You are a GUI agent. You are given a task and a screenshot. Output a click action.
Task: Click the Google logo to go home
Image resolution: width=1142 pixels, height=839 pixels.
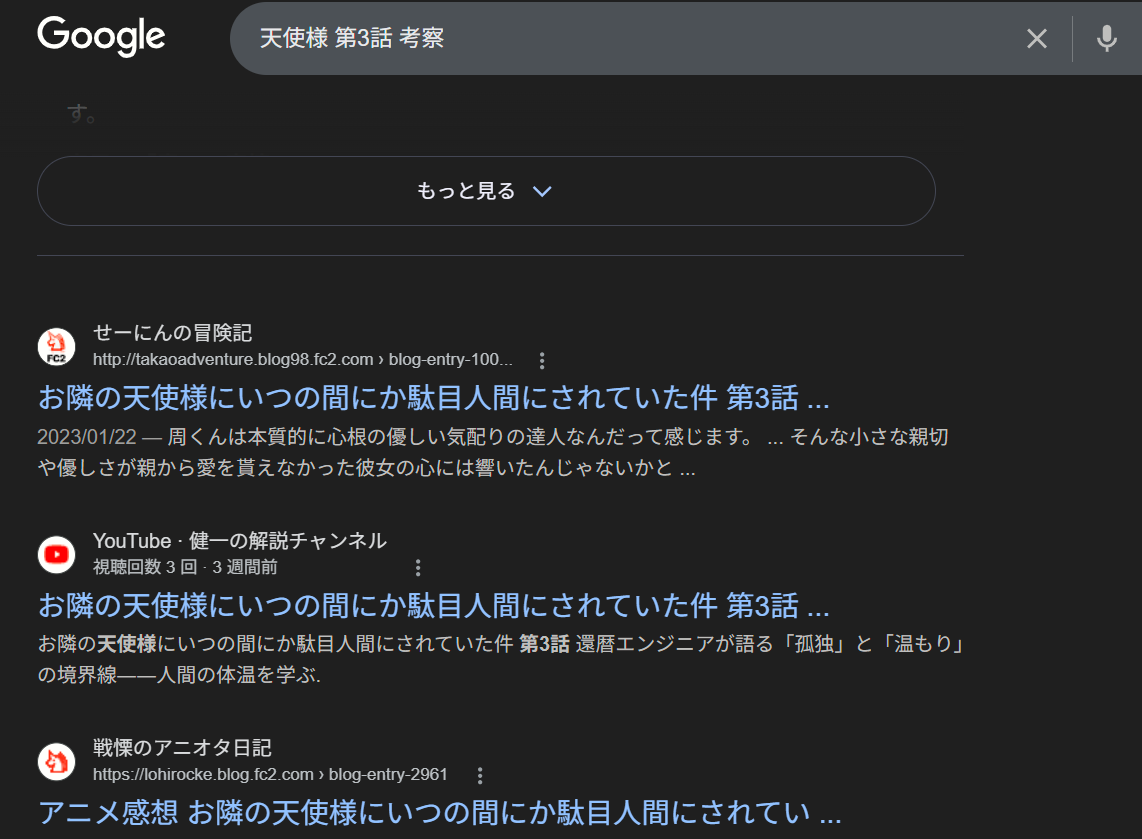click(x=101, y=37)
